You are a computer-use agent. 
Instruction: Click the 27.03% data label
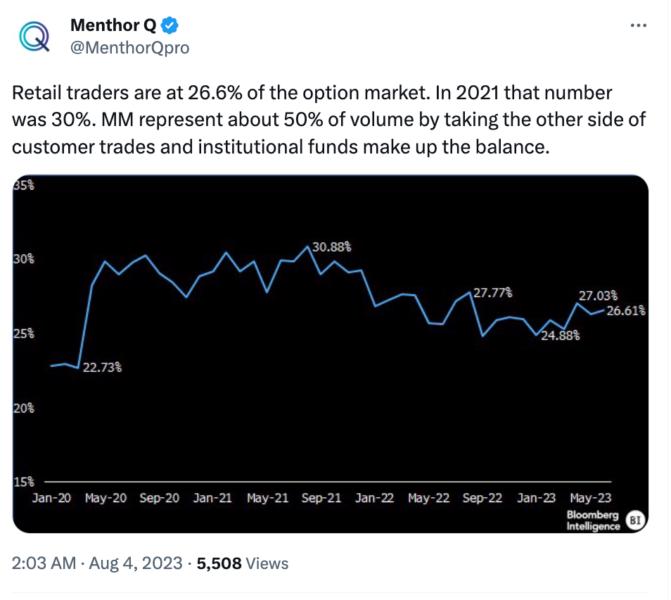coord(598,296)
